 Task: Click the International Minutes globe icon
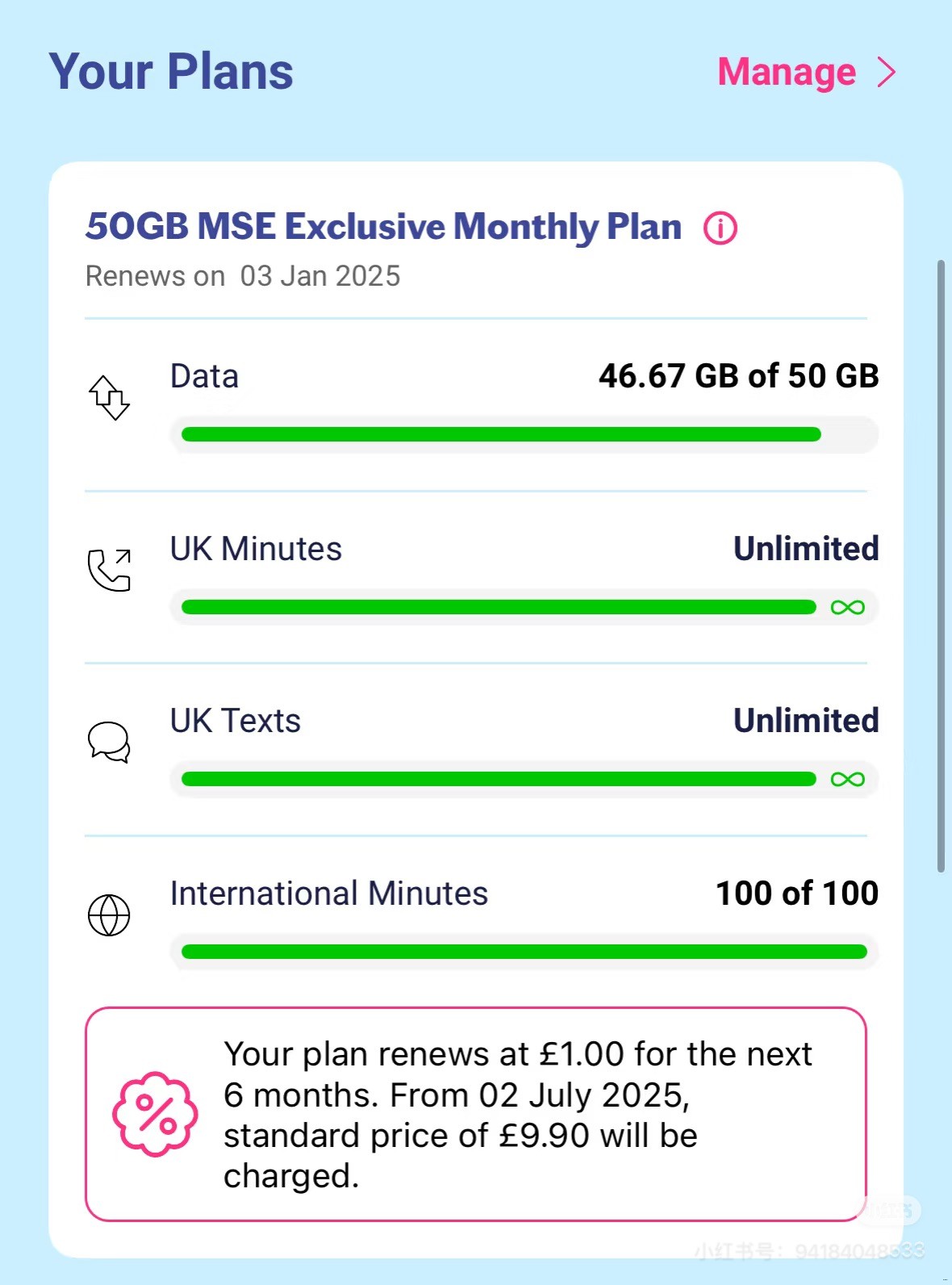[109, 915]
